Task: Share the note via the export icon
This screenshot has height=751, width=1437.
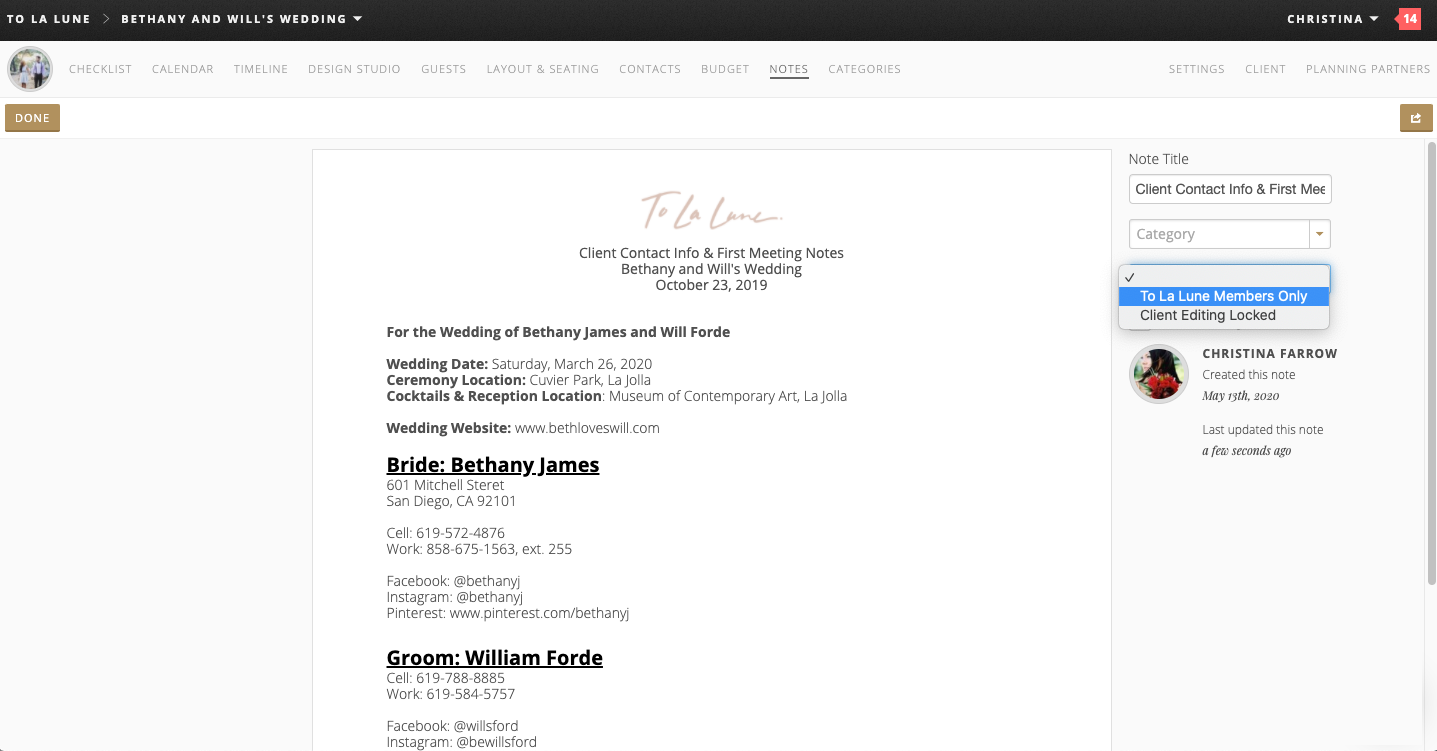Action: click(1416, 117)
